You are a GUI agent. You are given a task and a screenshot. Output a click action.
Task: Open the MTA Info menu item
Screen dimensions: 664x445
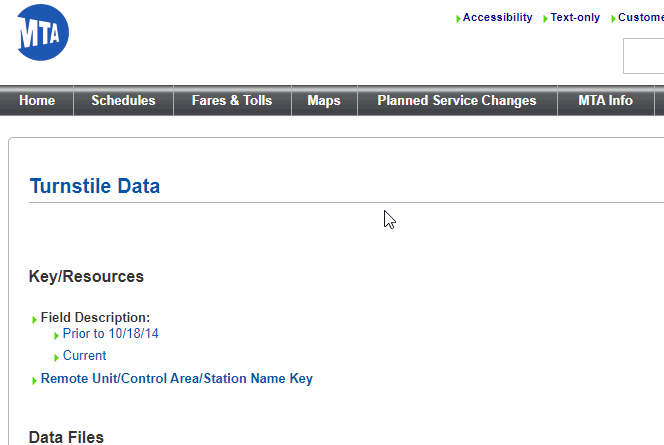pos(605,101)
